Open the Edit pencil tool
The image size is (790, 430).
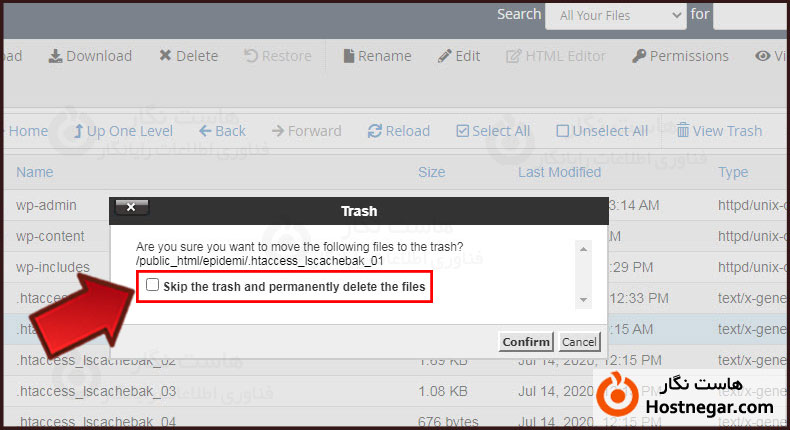(459, 56)
